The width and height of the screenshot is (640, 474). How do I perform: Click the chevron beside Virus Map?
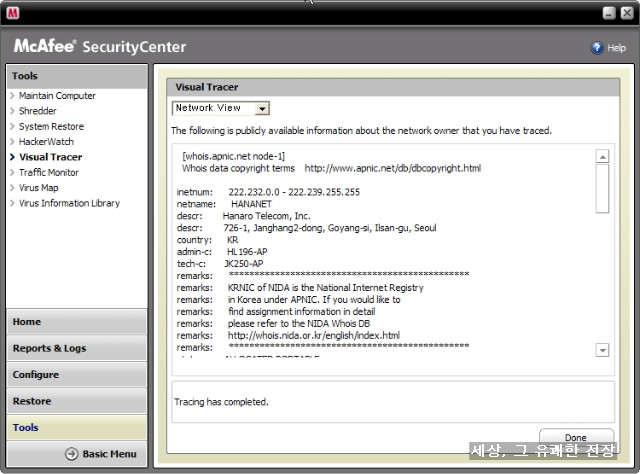pos(12,188)
